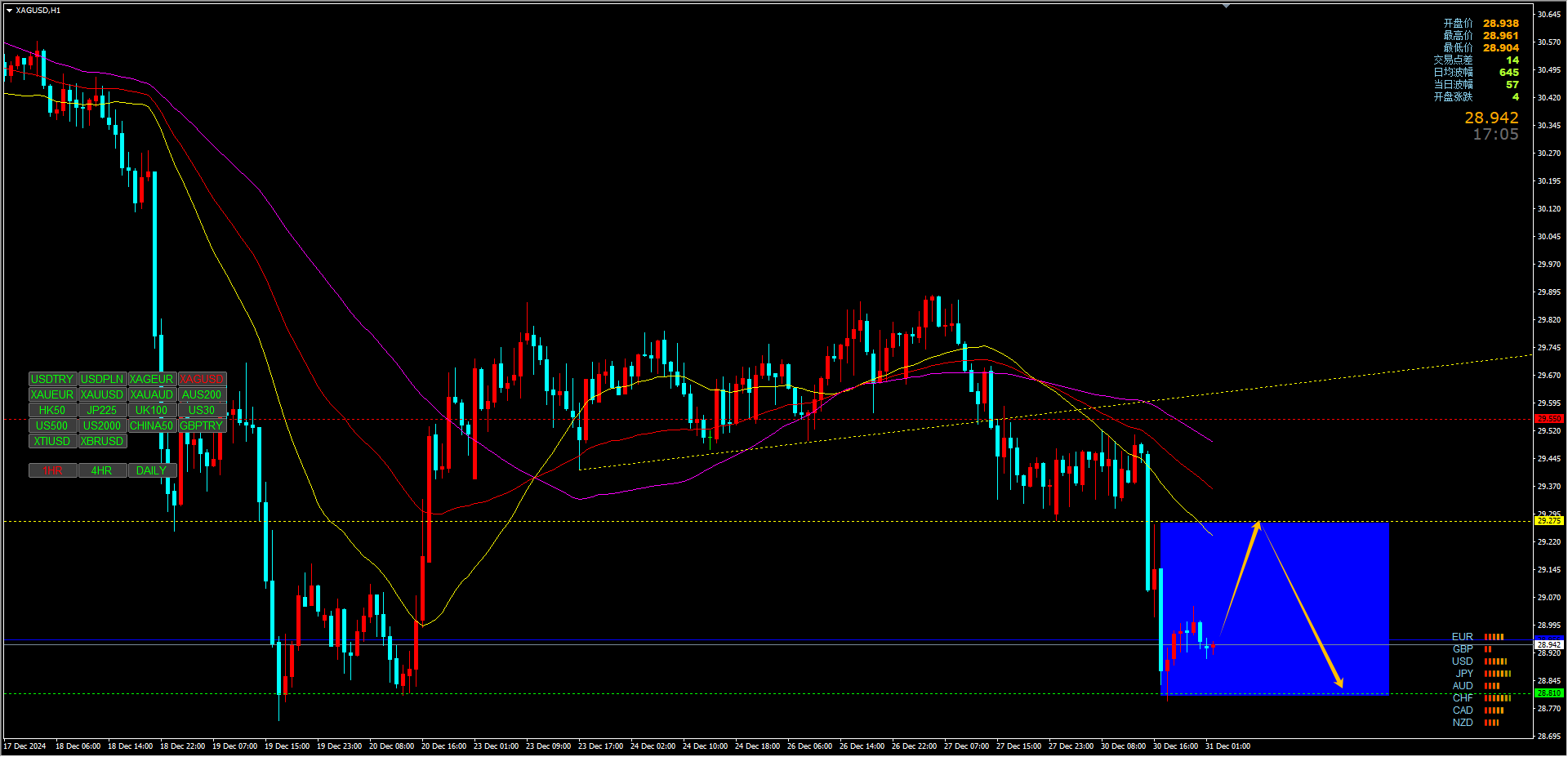Choose the XAUAUD symbol button
Viewport: 1568px width, 757px height.
coord(152,395)
